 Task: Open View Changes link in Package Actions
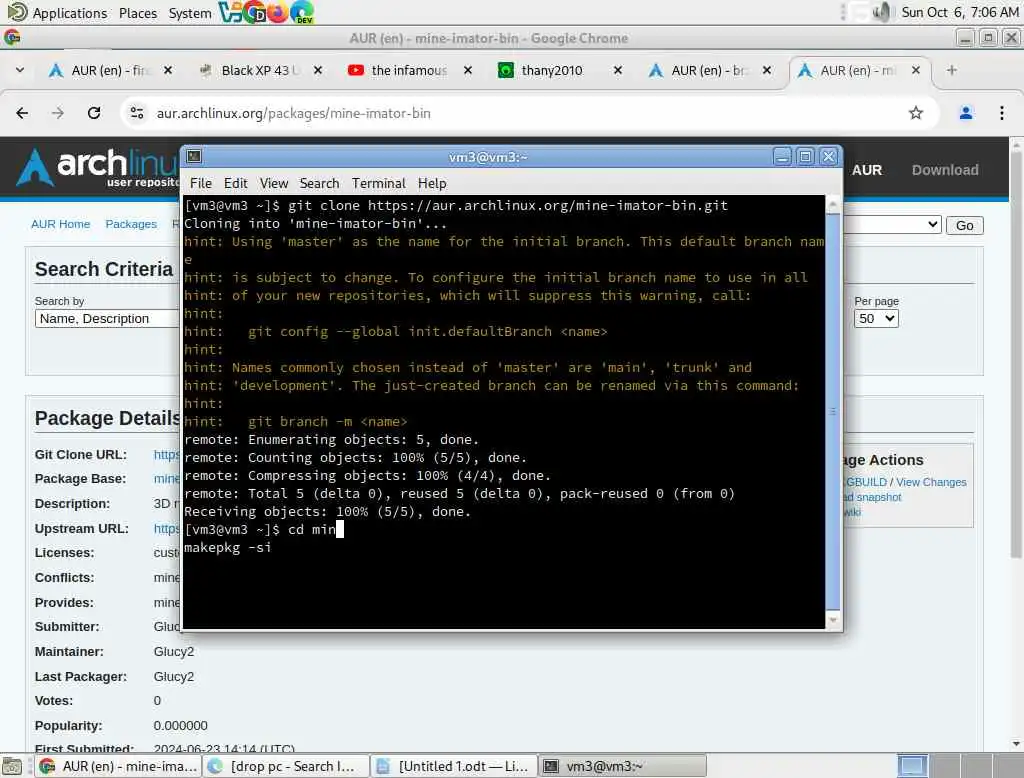tap(931, 482)
